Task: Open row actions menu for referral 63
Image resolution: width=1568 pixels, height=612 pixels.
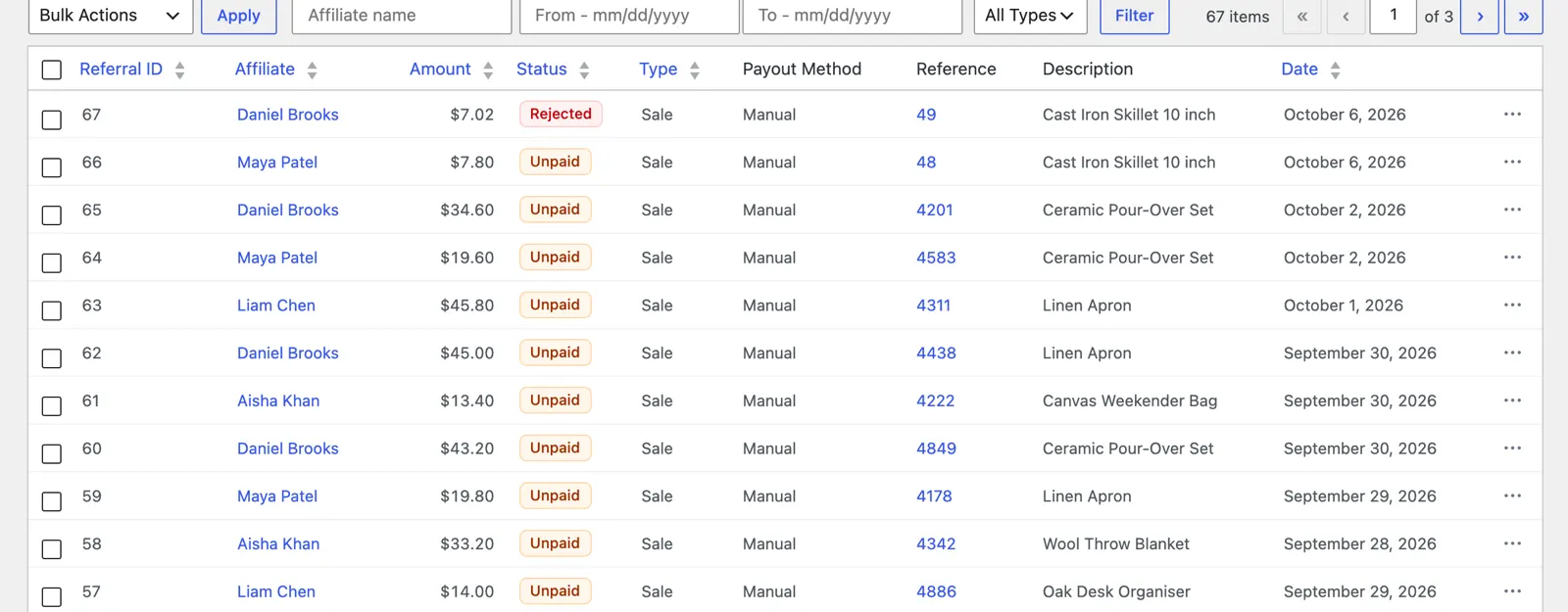Action: [1512, 306]
